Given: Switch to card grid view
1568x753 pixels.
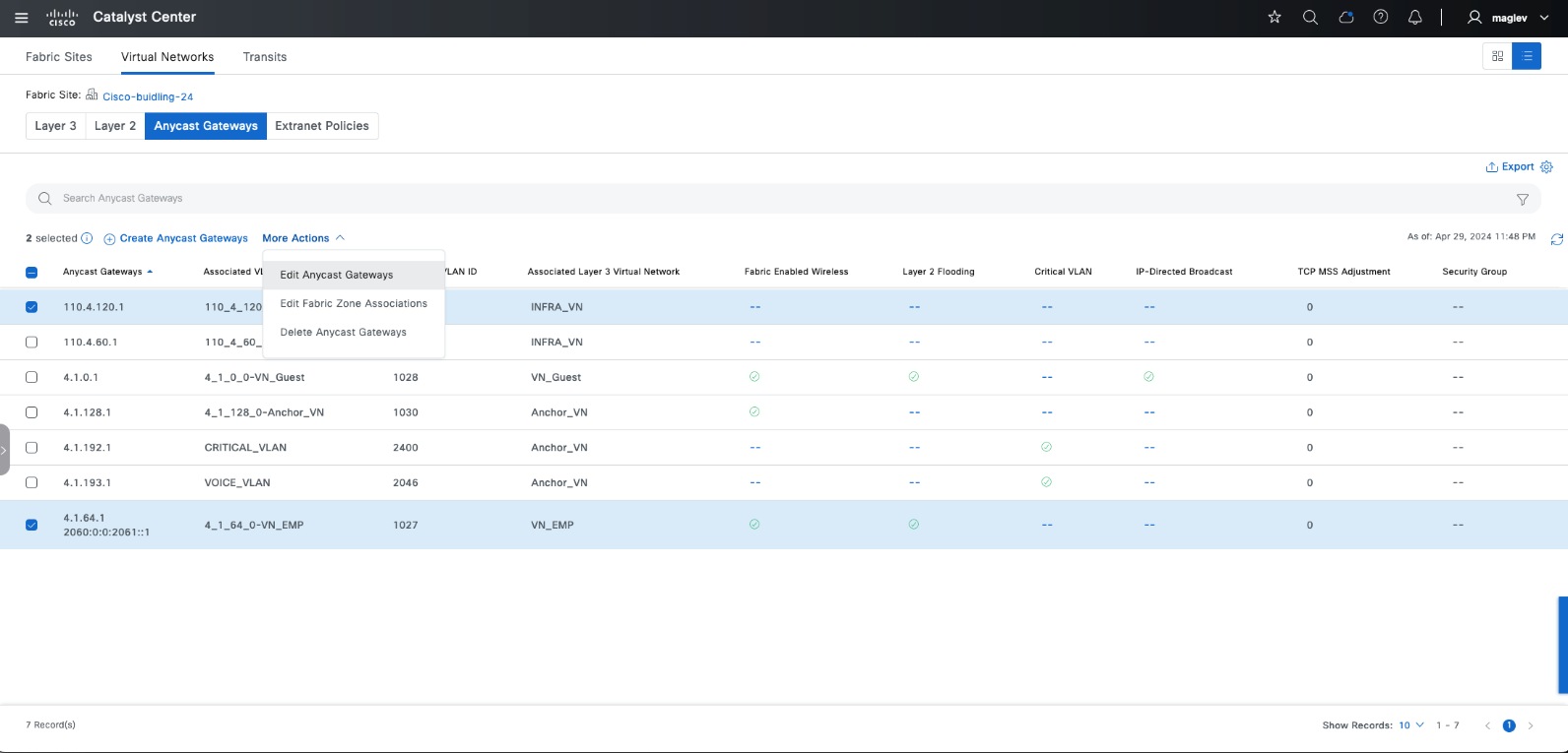Looking at the screenshot, I should (1497, 56).
